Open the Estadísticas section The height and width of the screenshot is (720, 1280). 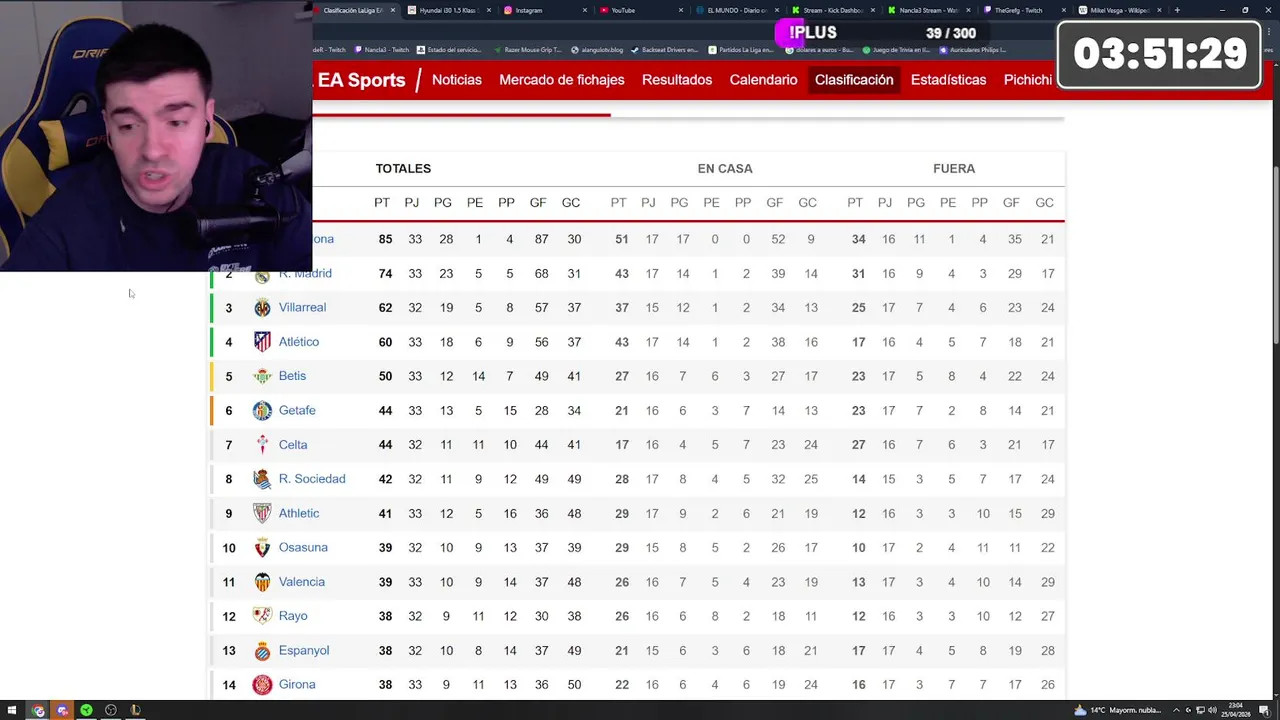(948, 80)
